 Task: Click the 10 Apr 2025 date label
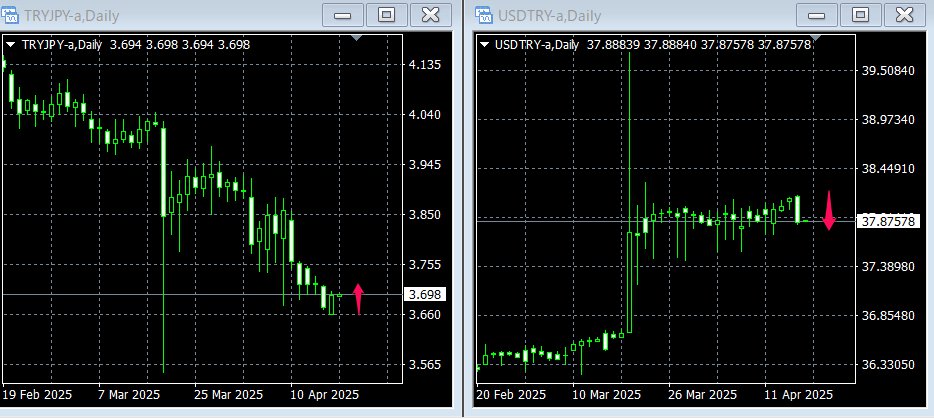pyautogui.click(x=325, y=395)
